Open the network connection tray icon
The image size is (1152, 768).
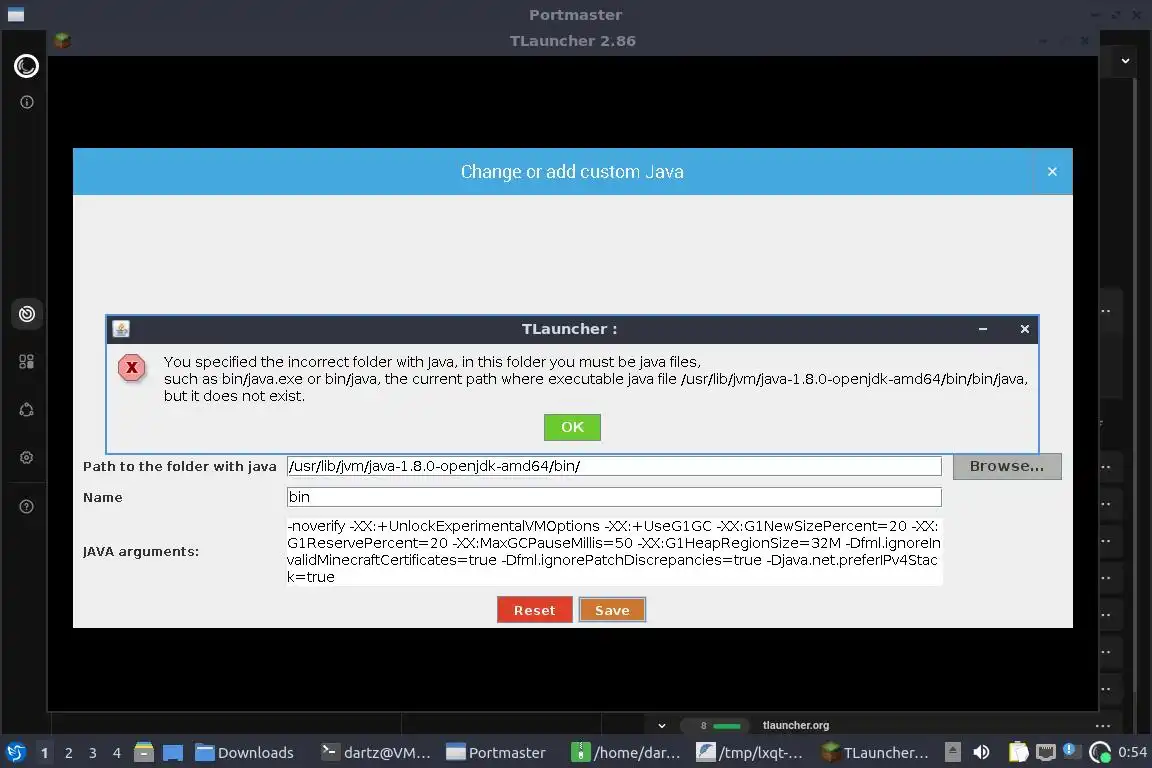tap(1045, 752)
